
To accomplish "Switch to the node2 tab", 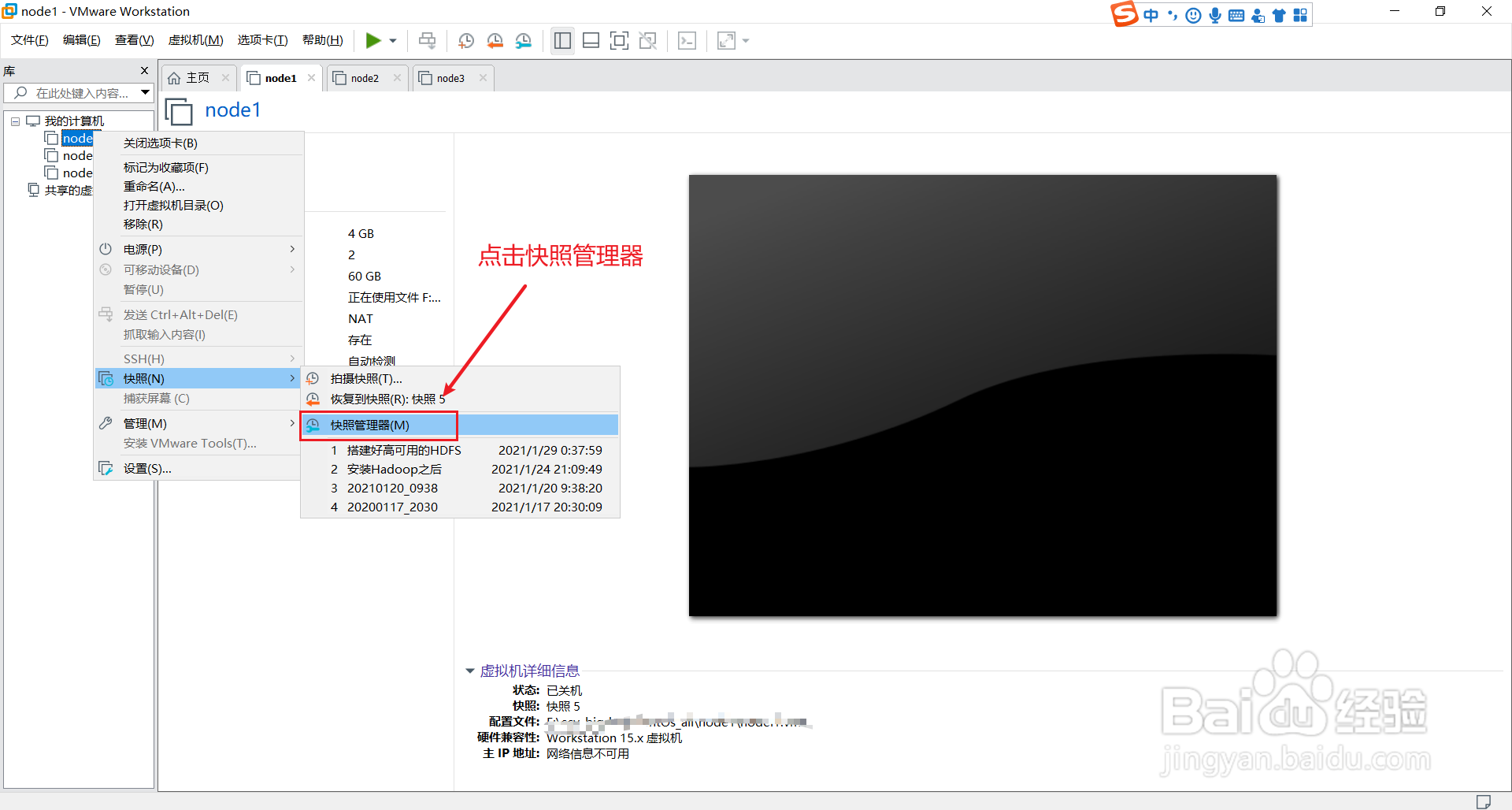I will point(365,77).
